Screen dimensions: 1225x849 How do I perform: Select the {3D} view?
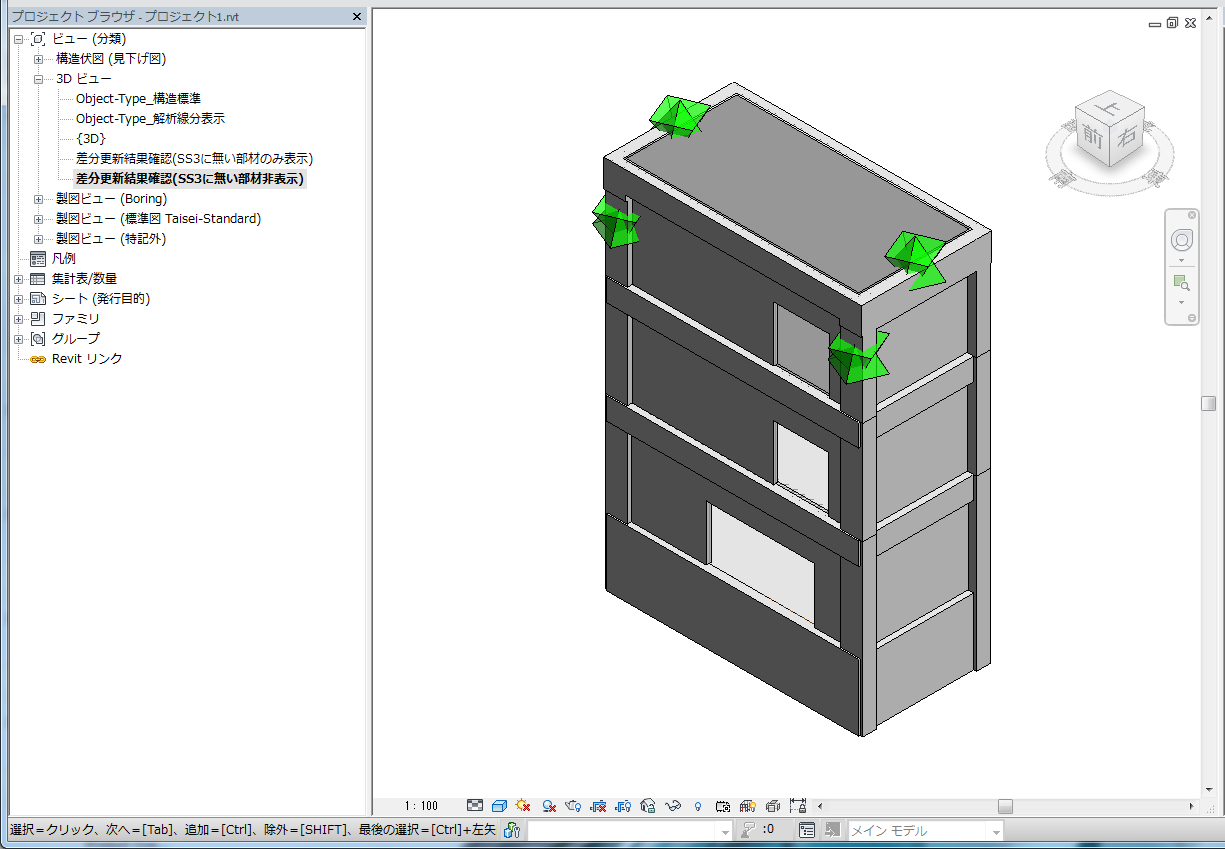click(x=90, y=139)
